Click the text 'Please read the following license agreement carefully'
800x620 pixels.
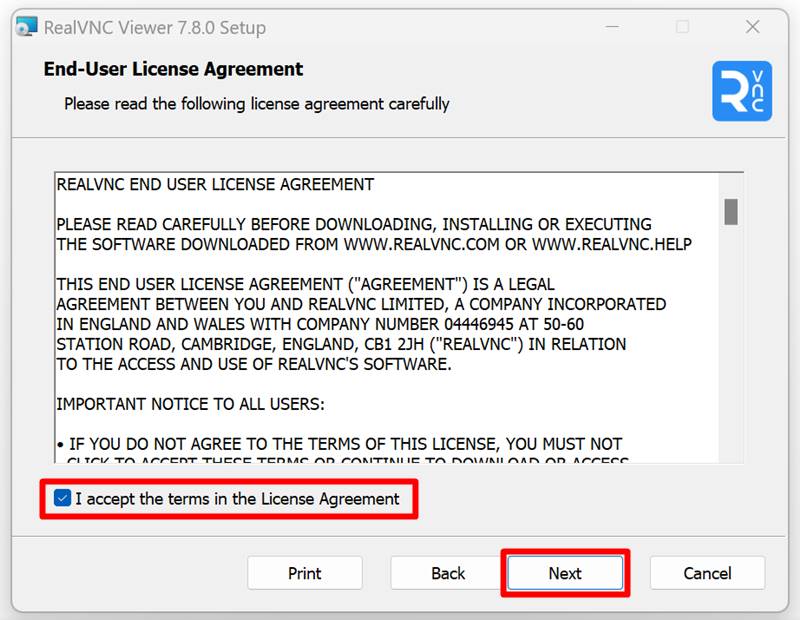257,104
